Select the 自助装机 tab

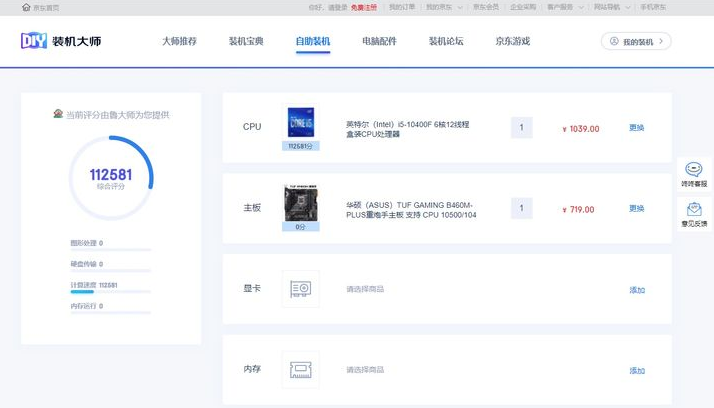[313, 41]
